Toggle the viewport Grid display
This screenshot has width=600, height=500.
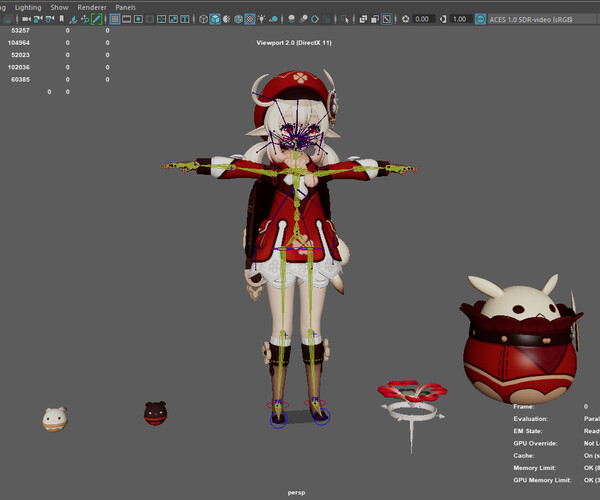pyautogui.click(x=115, y=19)
